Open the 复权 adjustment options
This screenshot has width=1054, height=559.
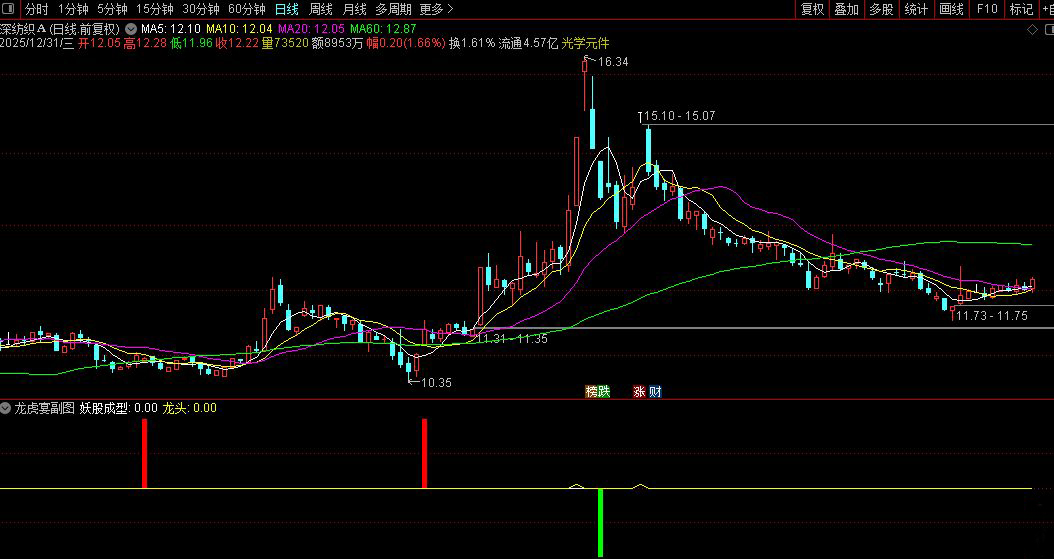[813, 9]
